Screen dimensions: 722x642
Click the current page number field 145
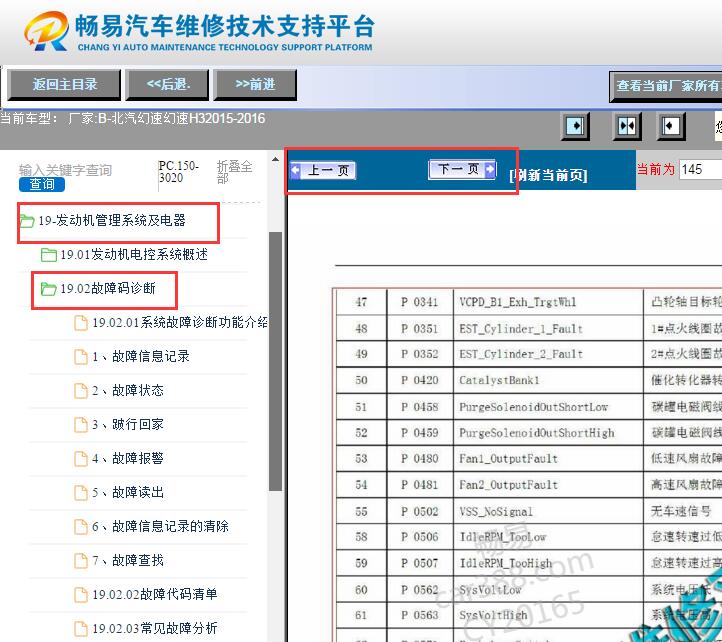pyautogui.click(x=701, y=169)
